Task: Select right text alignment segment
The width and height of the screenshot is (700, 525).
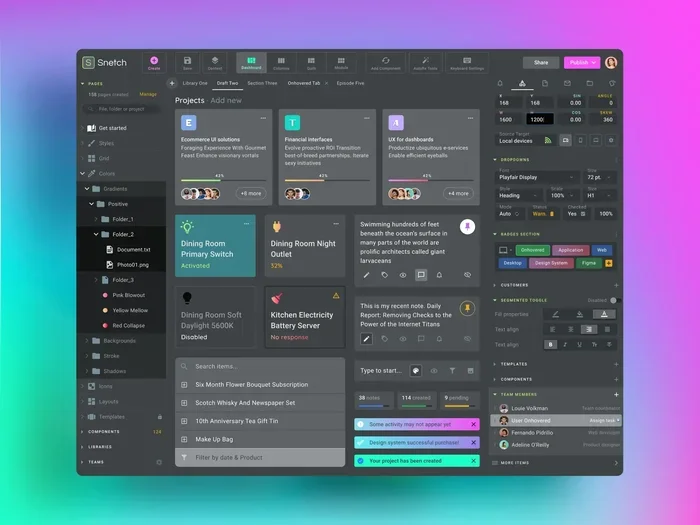Action: point(589,329)
